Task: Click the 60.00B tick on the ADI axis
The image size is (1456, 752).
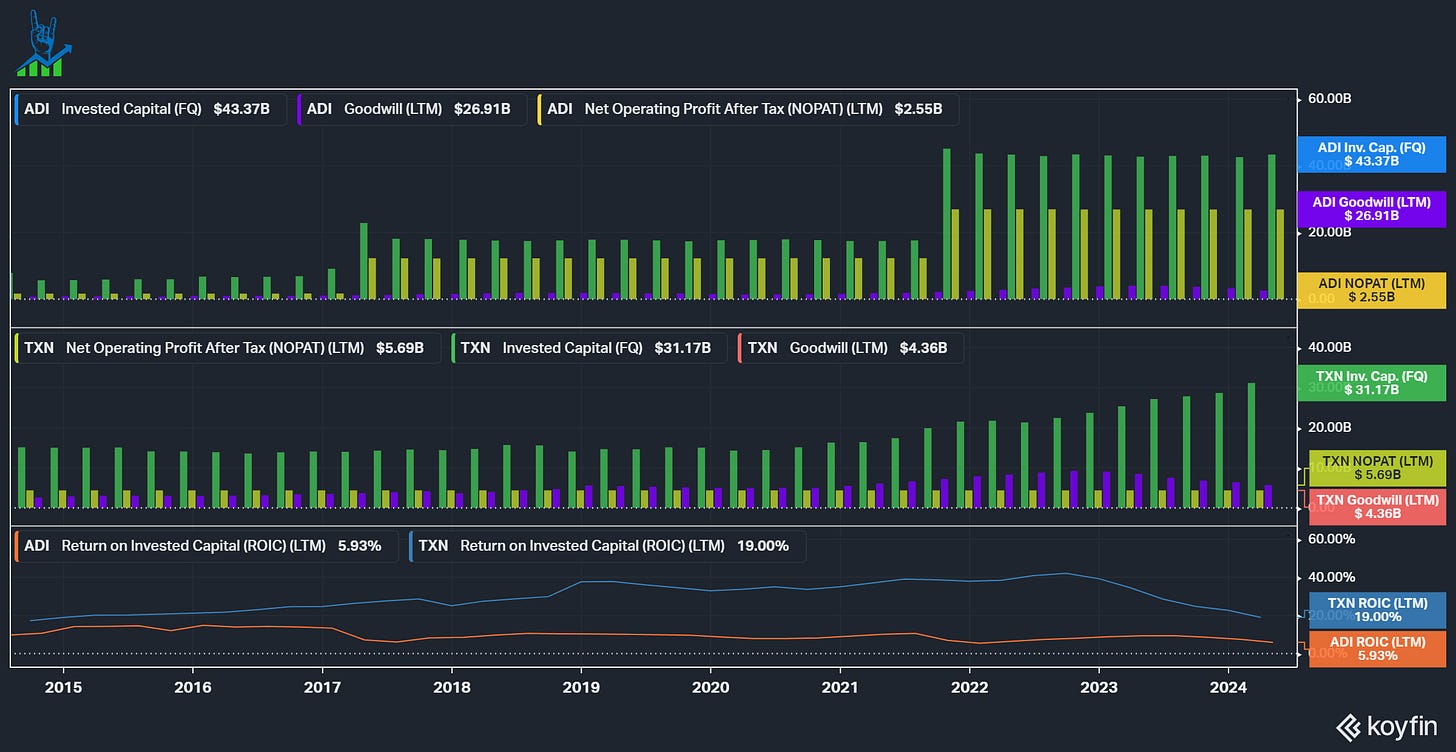Action: coord(1329,99)
